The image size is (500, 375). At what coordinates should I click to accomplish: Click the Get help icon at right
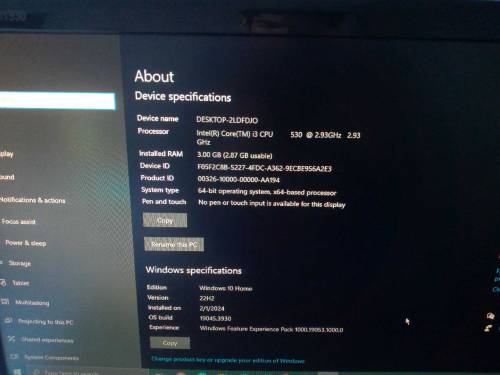[490, 316]
